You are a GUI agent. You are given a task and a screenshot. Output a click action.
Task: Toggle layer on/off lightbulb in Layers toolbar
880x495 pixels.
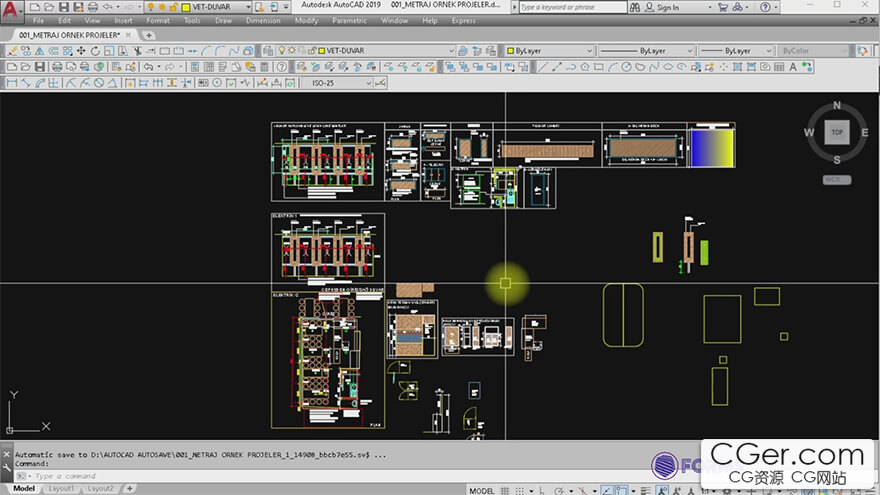click(x=283, y=50)
